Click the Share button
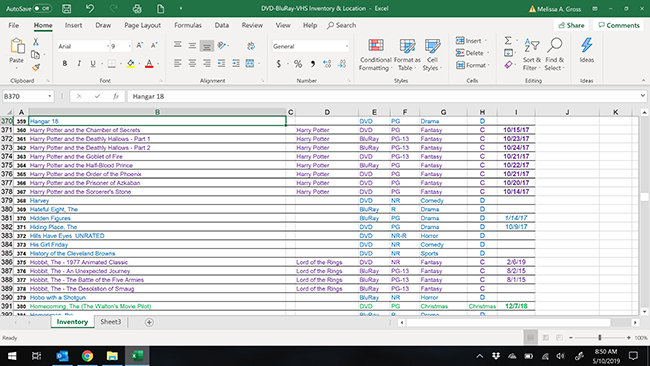650x366 pixels. (571, 25)
